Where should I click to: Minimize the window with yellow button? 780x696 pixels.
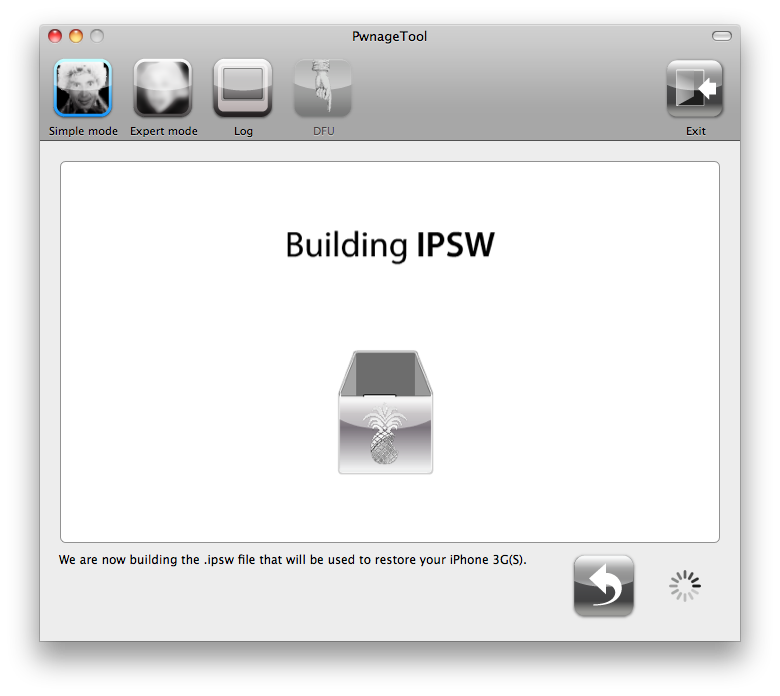point(76,36)
